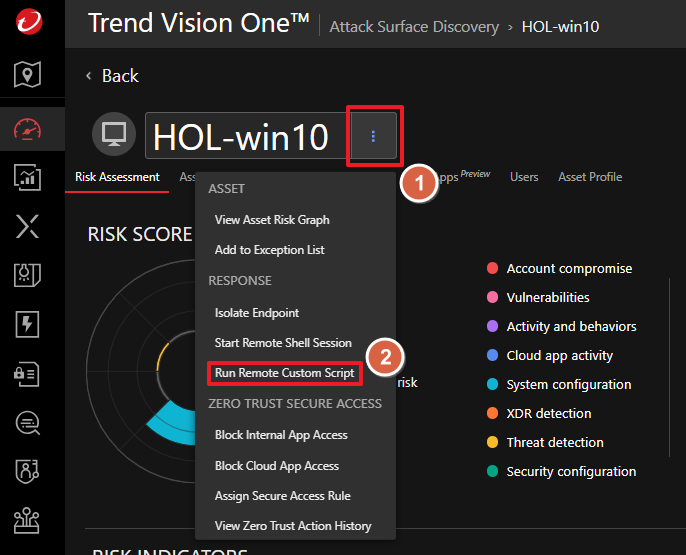Click the Trend Micro logo icon
This screenshot has height=555, width=686.
pos(28,22)
